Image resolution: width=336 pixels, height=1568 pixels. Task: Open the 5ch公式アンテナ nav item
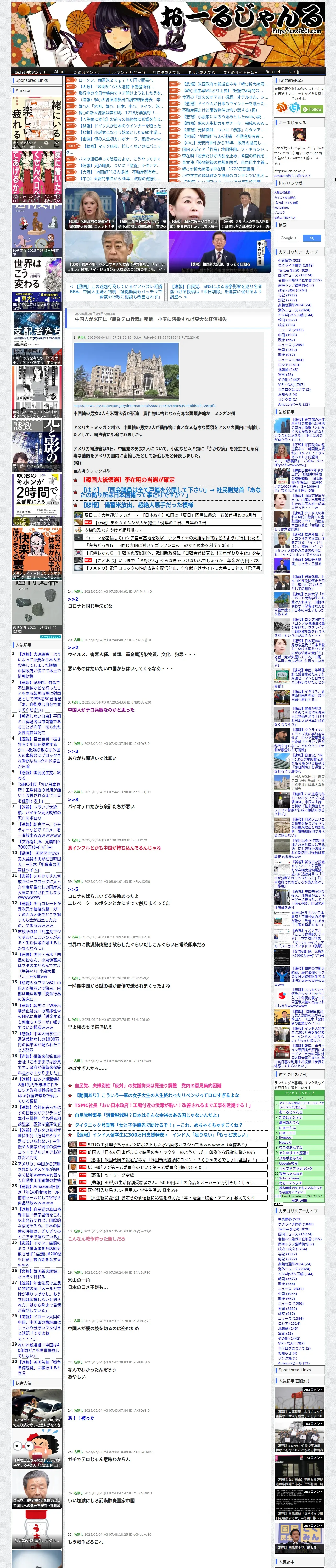click(31, 72)
